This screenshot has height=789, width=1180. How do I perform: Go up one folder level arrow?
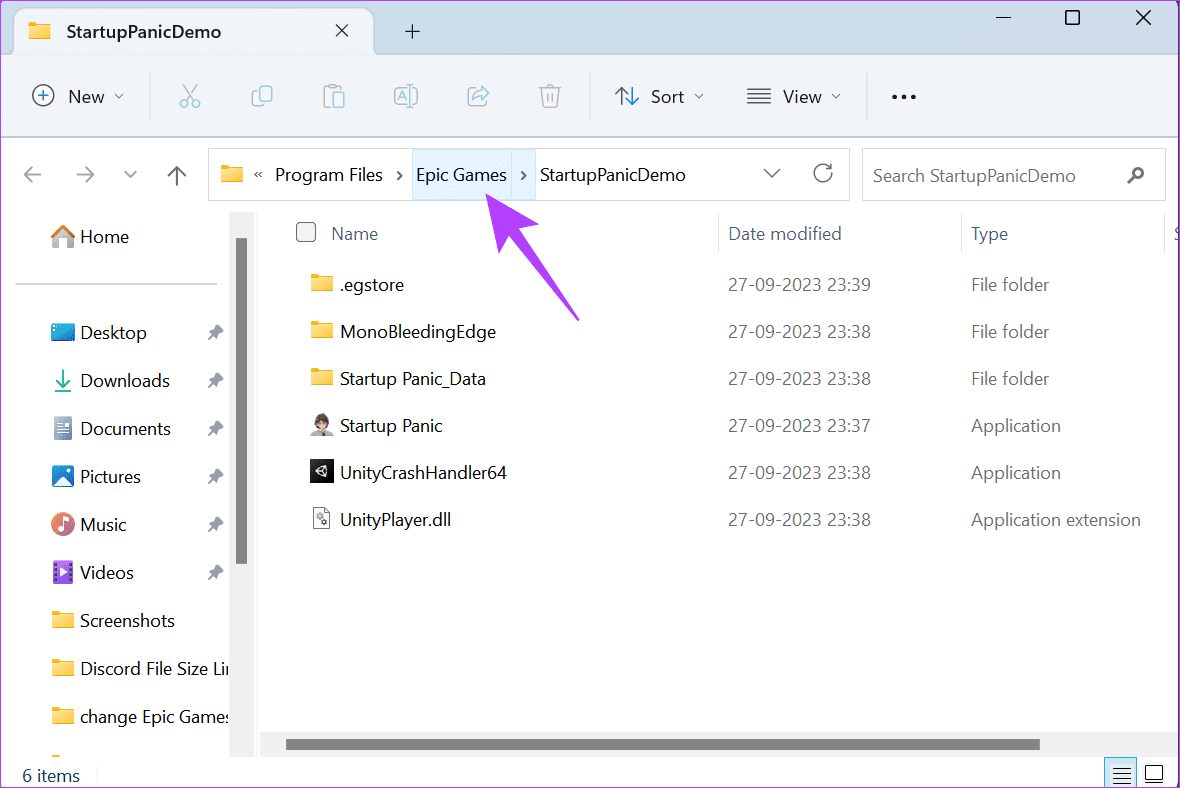coord(176,175)
